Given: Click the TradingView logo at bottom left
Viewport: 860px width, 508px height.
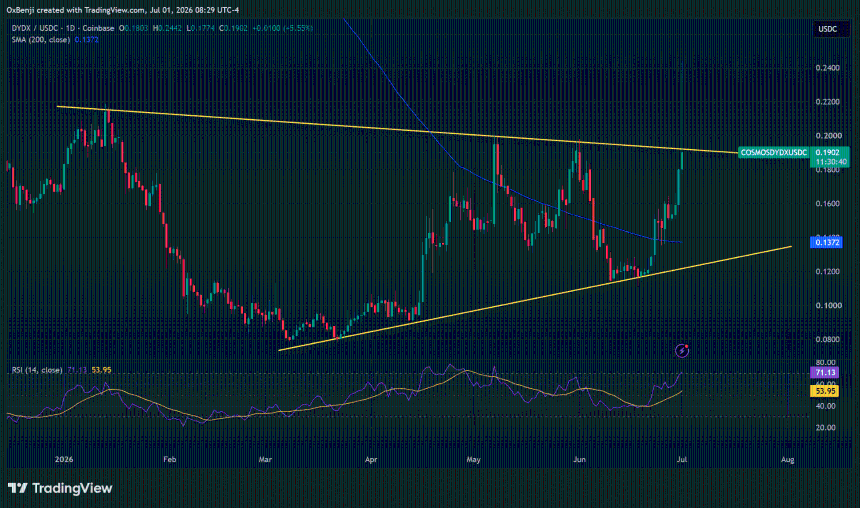Looking at the screenshot, I should click(x=60, y=488).
